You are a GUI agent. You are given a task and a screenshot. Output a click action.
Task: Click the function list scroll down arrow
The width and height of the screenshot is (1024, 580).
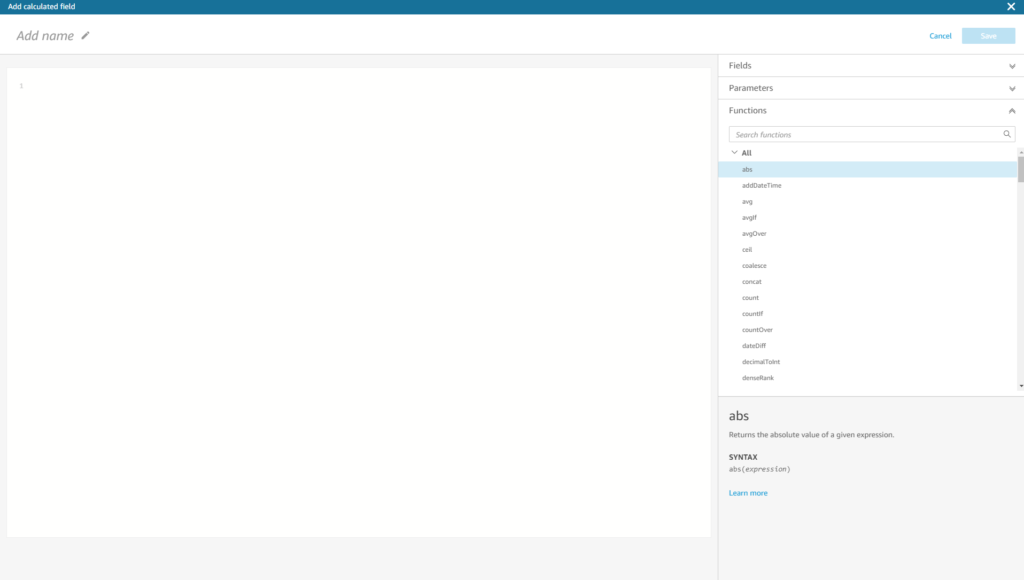coord(1020,385)
